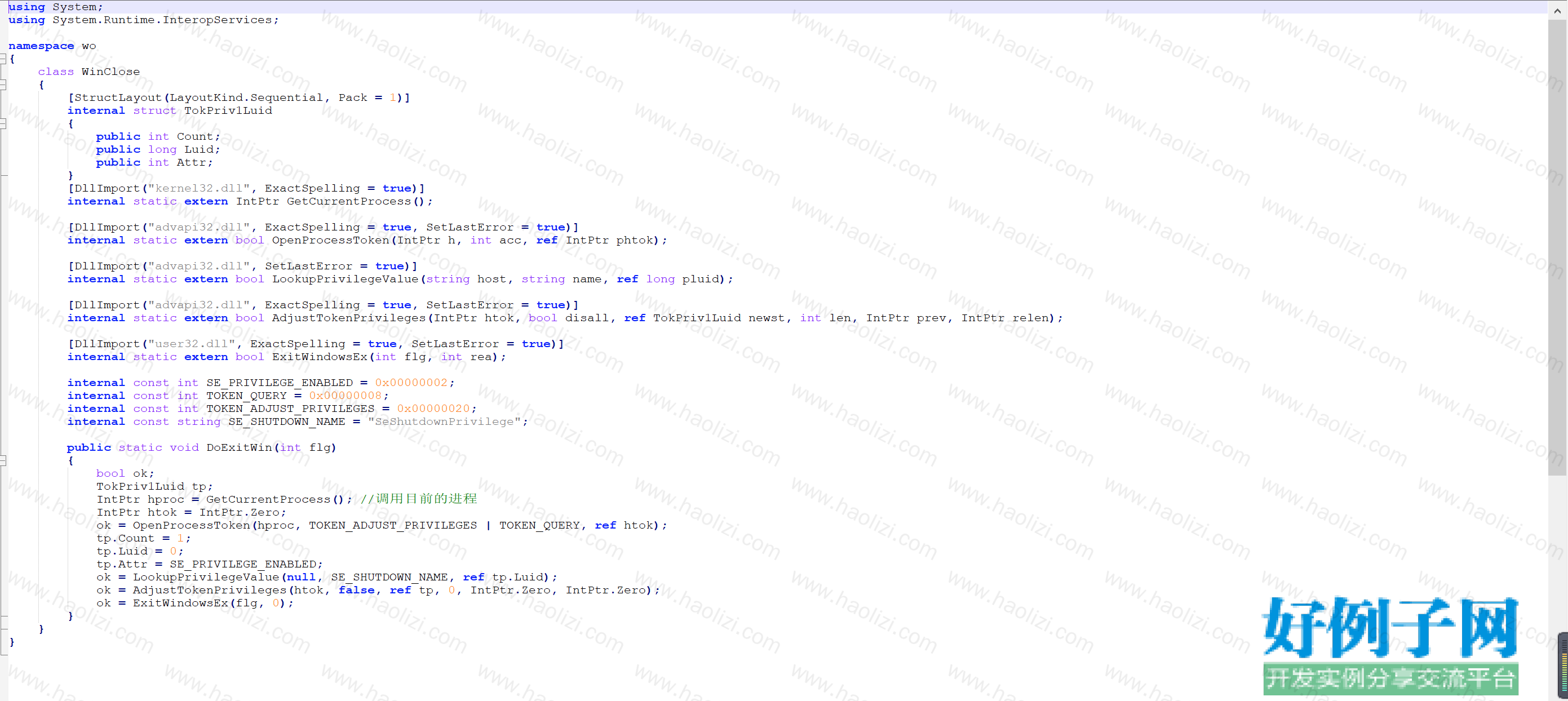Collapse the namespace wo fold marker

3,59
